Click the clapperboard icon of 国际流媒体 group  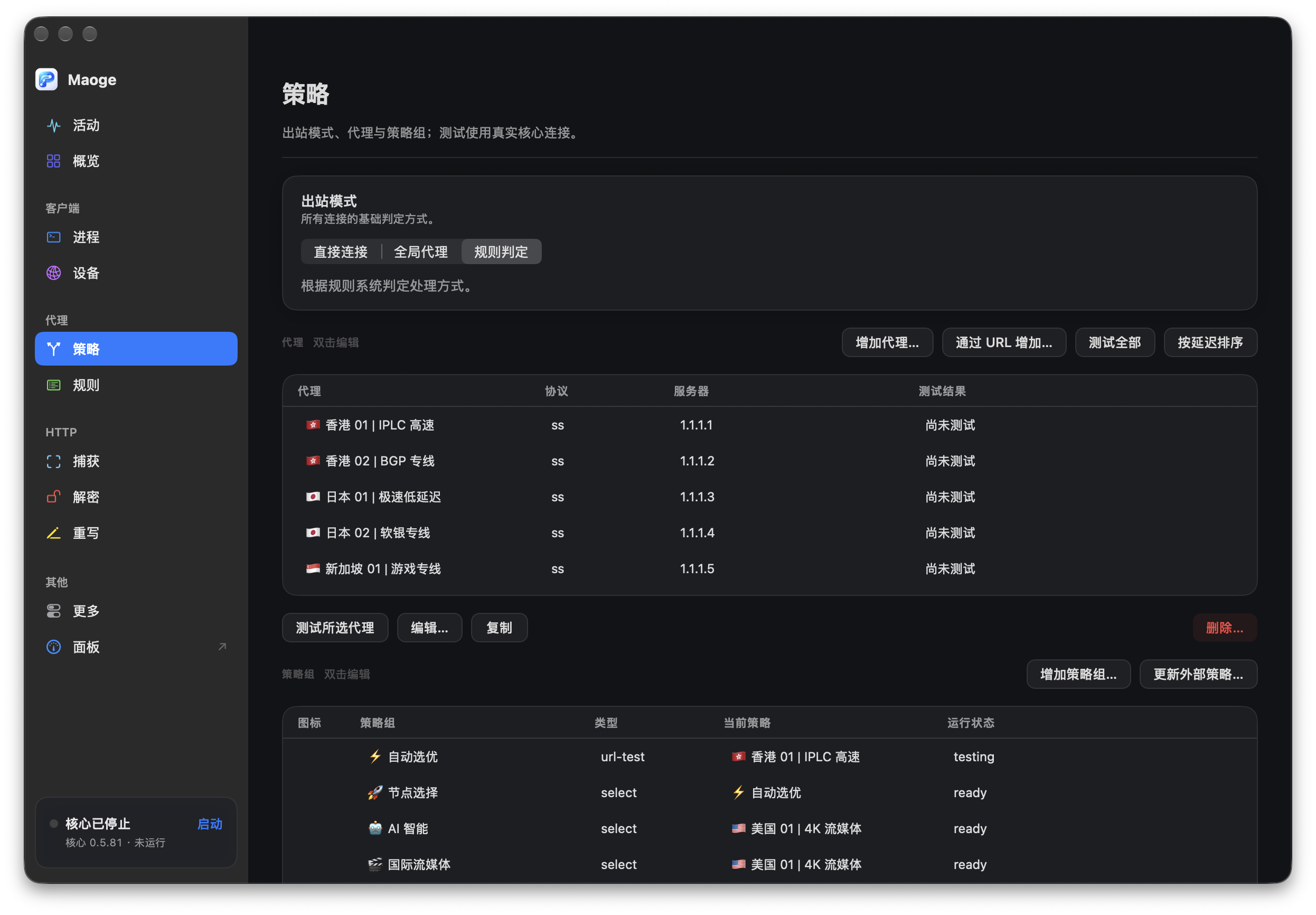click(375, 864)
